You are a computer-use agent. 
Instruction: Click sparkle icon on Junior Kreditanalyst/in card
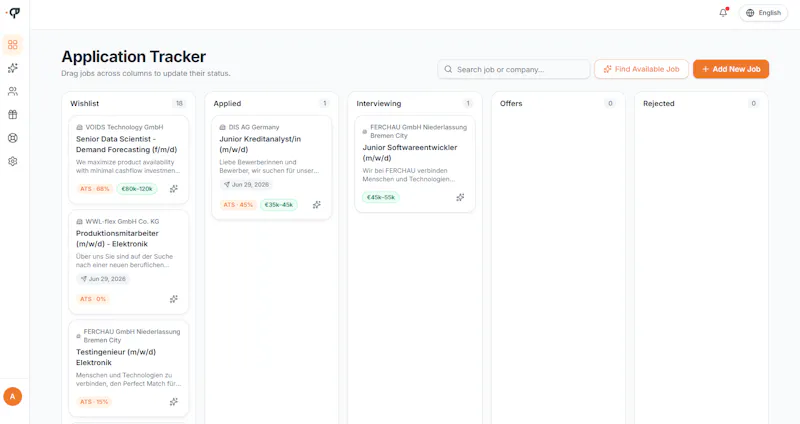[317, 205]
